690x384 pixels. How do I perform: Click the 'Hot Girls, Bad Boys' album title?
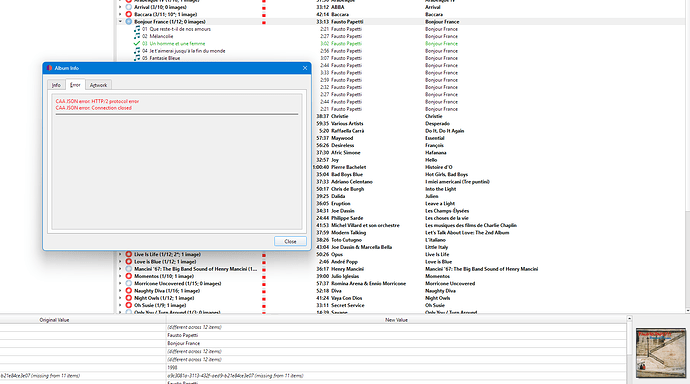446,175
